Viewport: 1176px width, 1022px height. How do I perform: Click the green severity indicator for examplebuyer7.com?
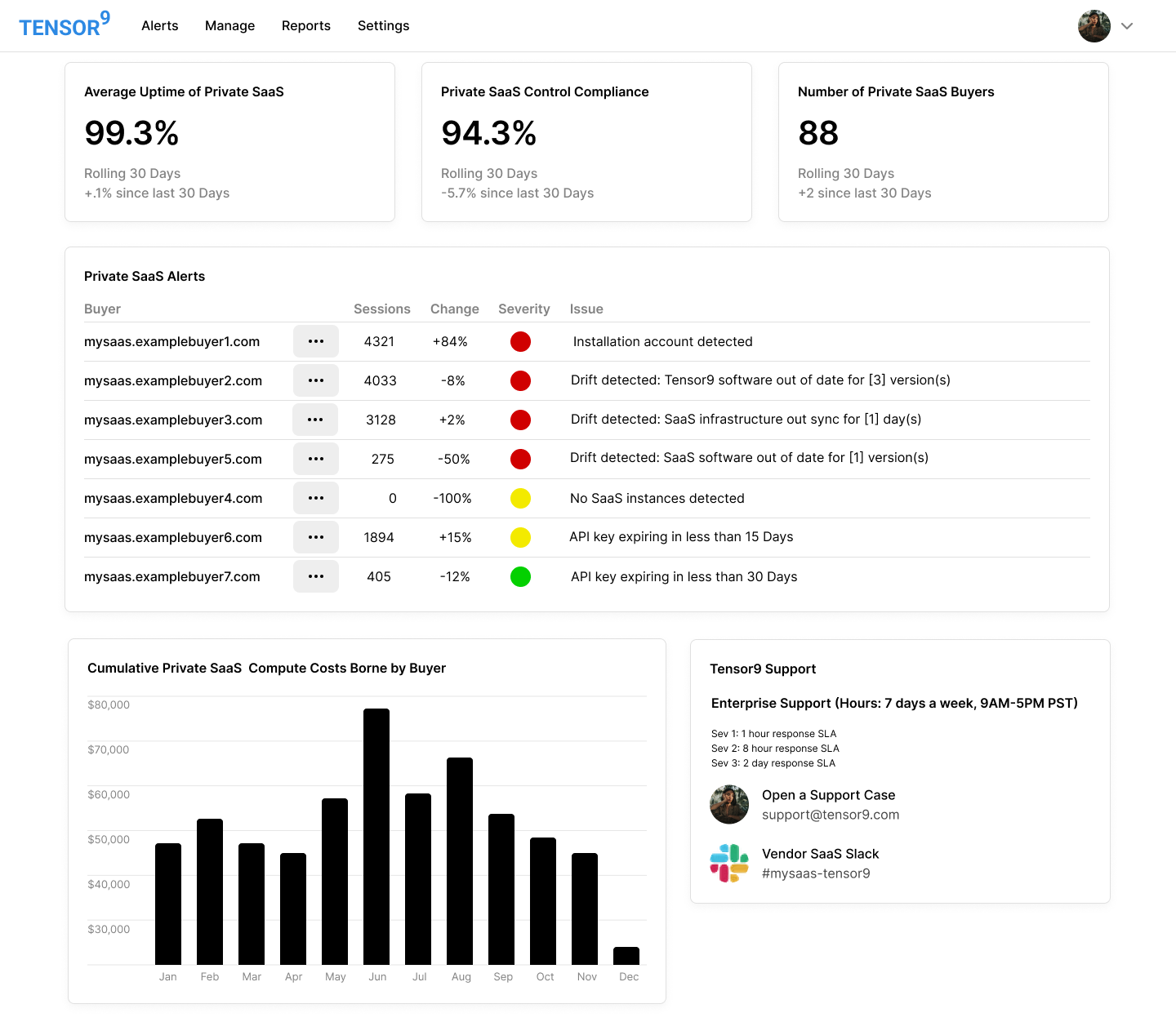pyautogui.click(x=521, y=576)
